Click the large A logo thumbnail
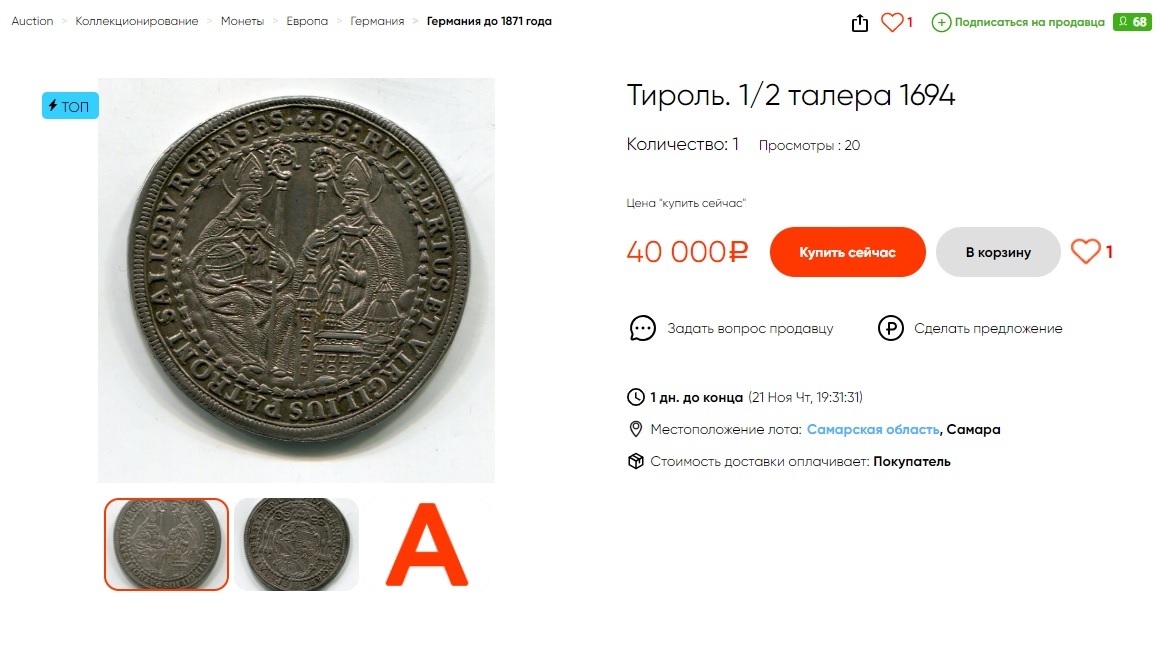Image resolution: width=1160 pixels, height=652 pixels. pos(426,543)
